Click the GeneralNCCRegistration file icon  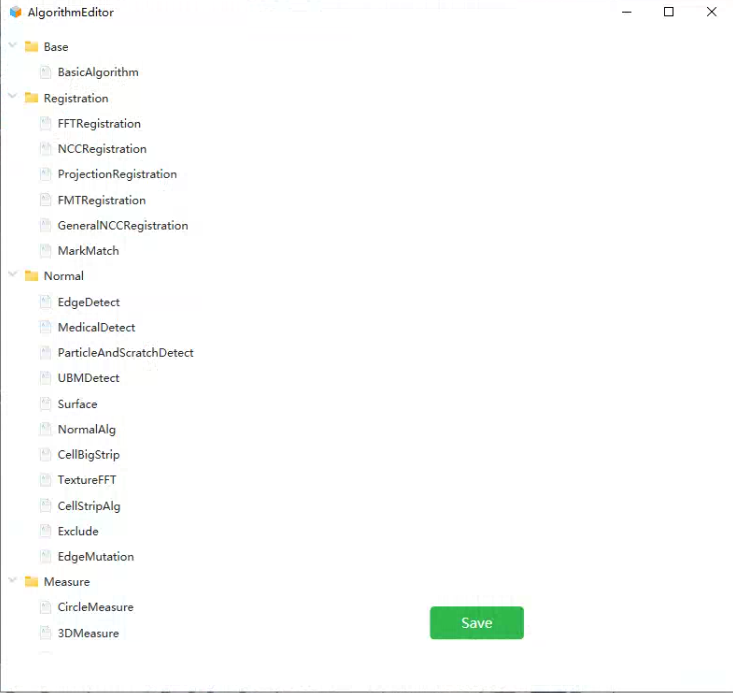click(x=45, y=225)
